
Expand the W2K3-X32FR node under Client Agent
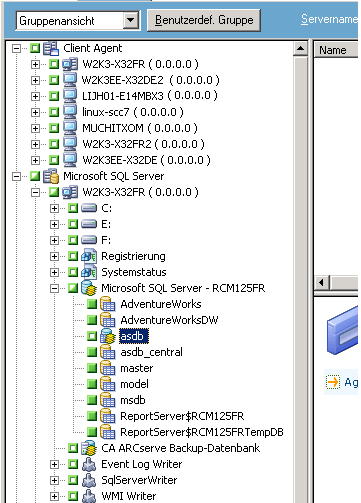(35, 64)
